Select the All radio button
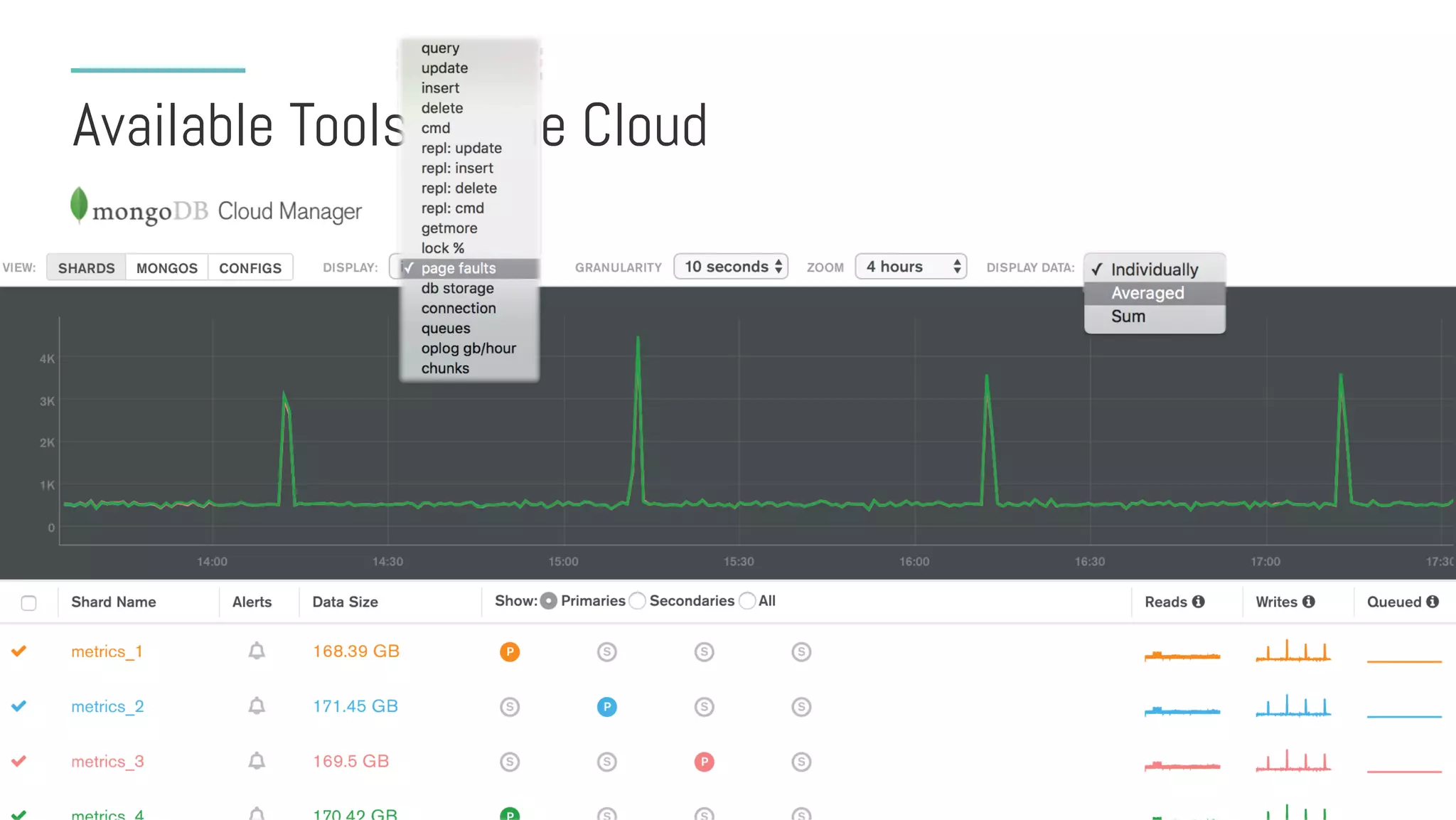This screenshot has width=1456, height=820. click(747, 601)
